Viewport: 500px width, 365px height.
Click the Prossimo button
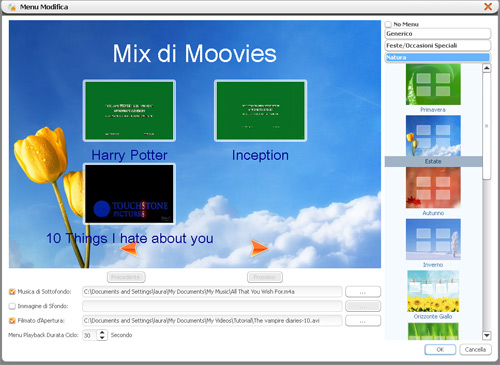point(265,277)
